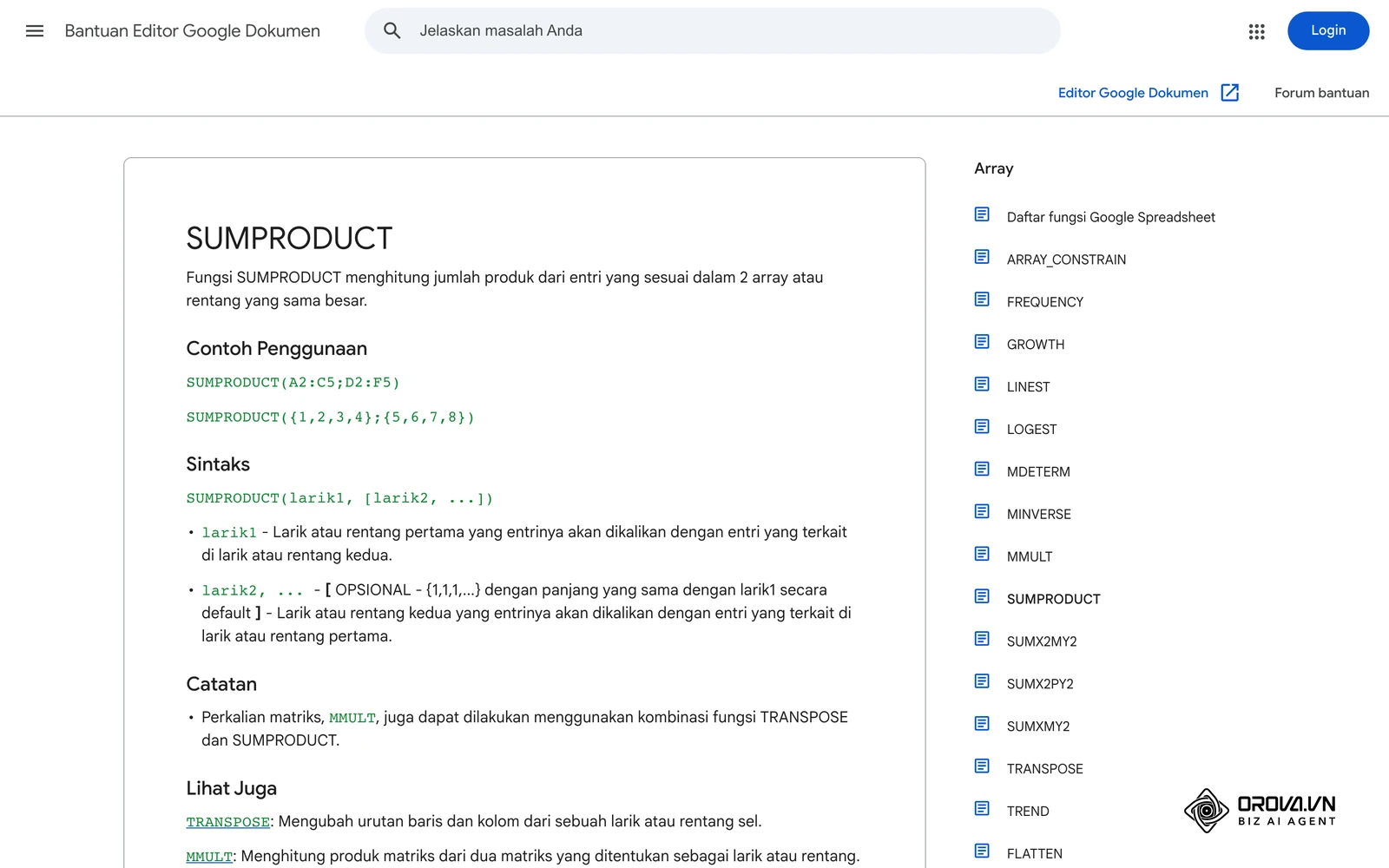Image resolution: width=1389 pixels, height=868 pixels.
Task: Click the external link icon beside Editor Google Dokumen
Action: pos(1230,93)
